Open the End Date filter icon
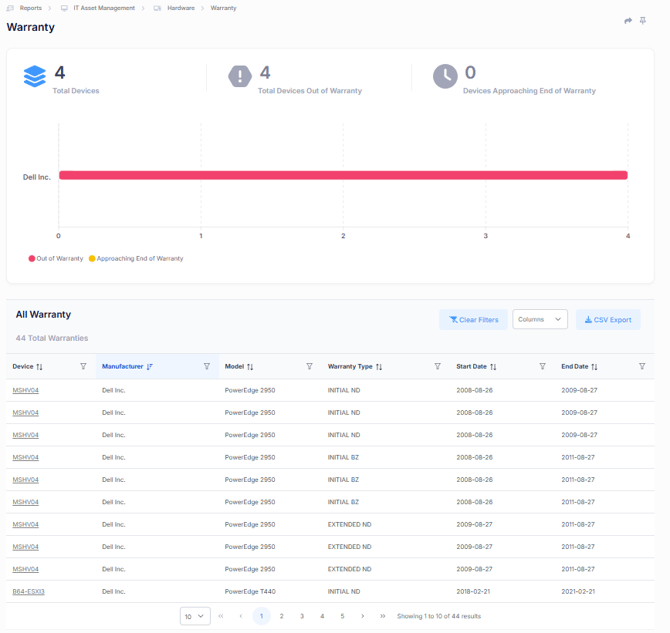The height and width of the screenshot is (633, 670). click(x=642, y=367)
